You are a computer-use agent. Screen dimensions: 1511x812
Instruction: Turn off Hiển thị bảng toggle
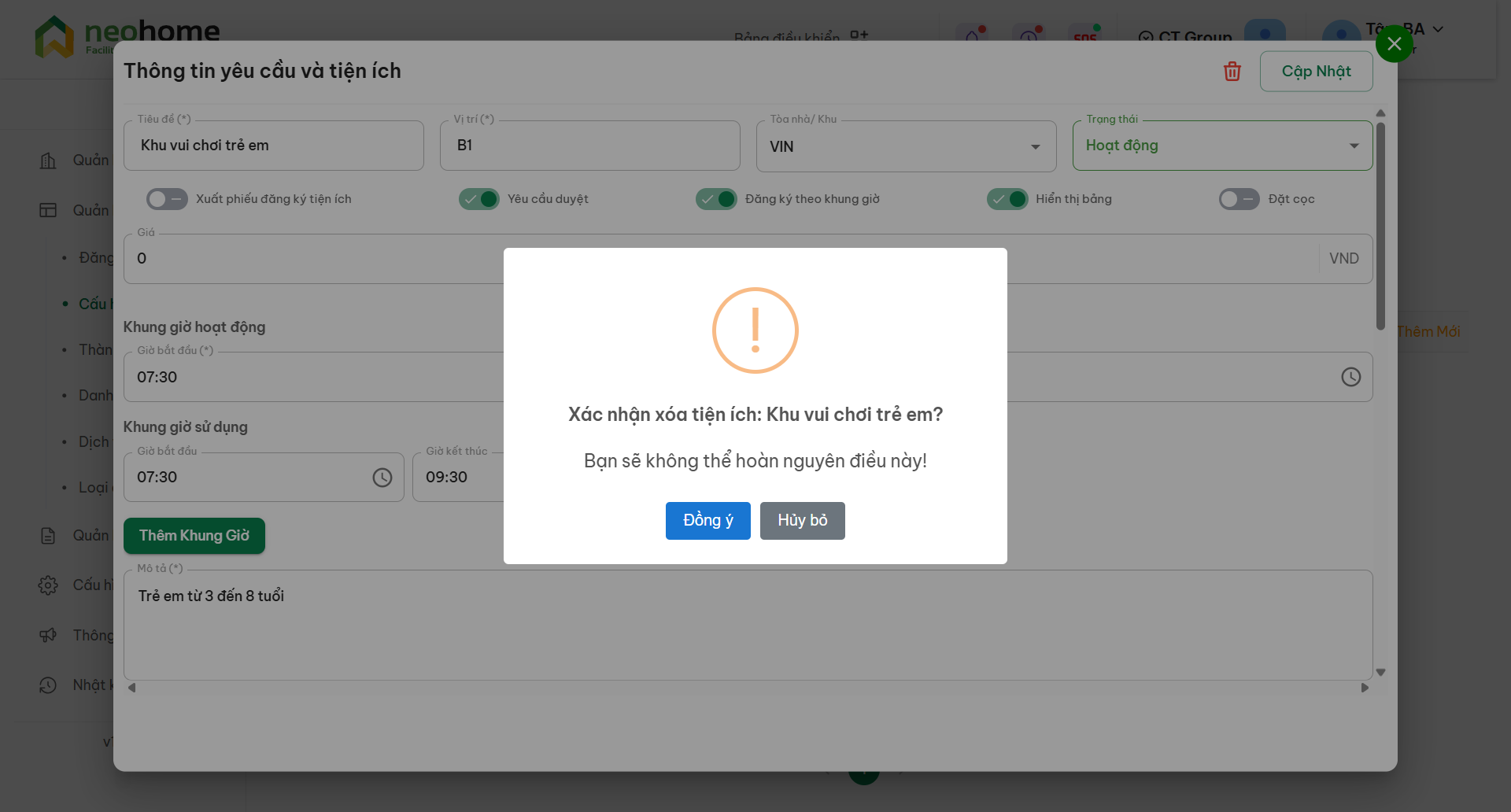coord(1007,199)
